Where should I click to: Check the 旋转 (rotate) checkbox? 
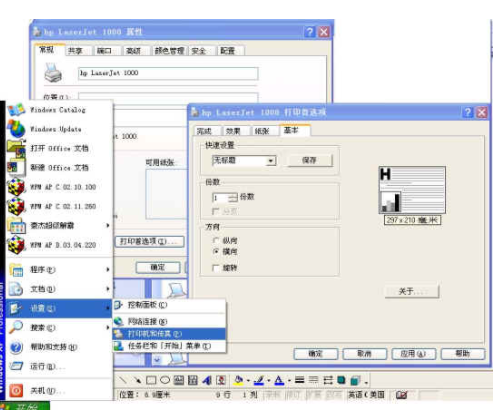[216, 268]
